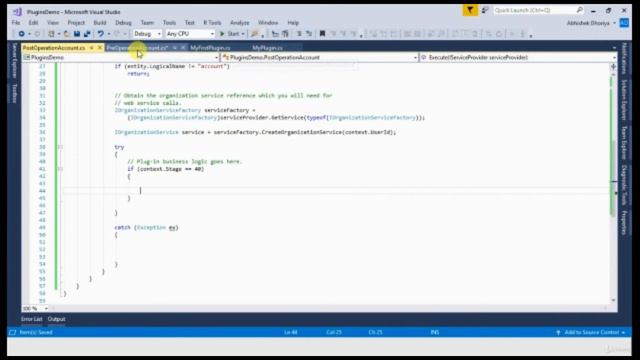Click the green Start debugging play icon
The width and height of the screenshot is (640, 360).
(x=222, y=34)
